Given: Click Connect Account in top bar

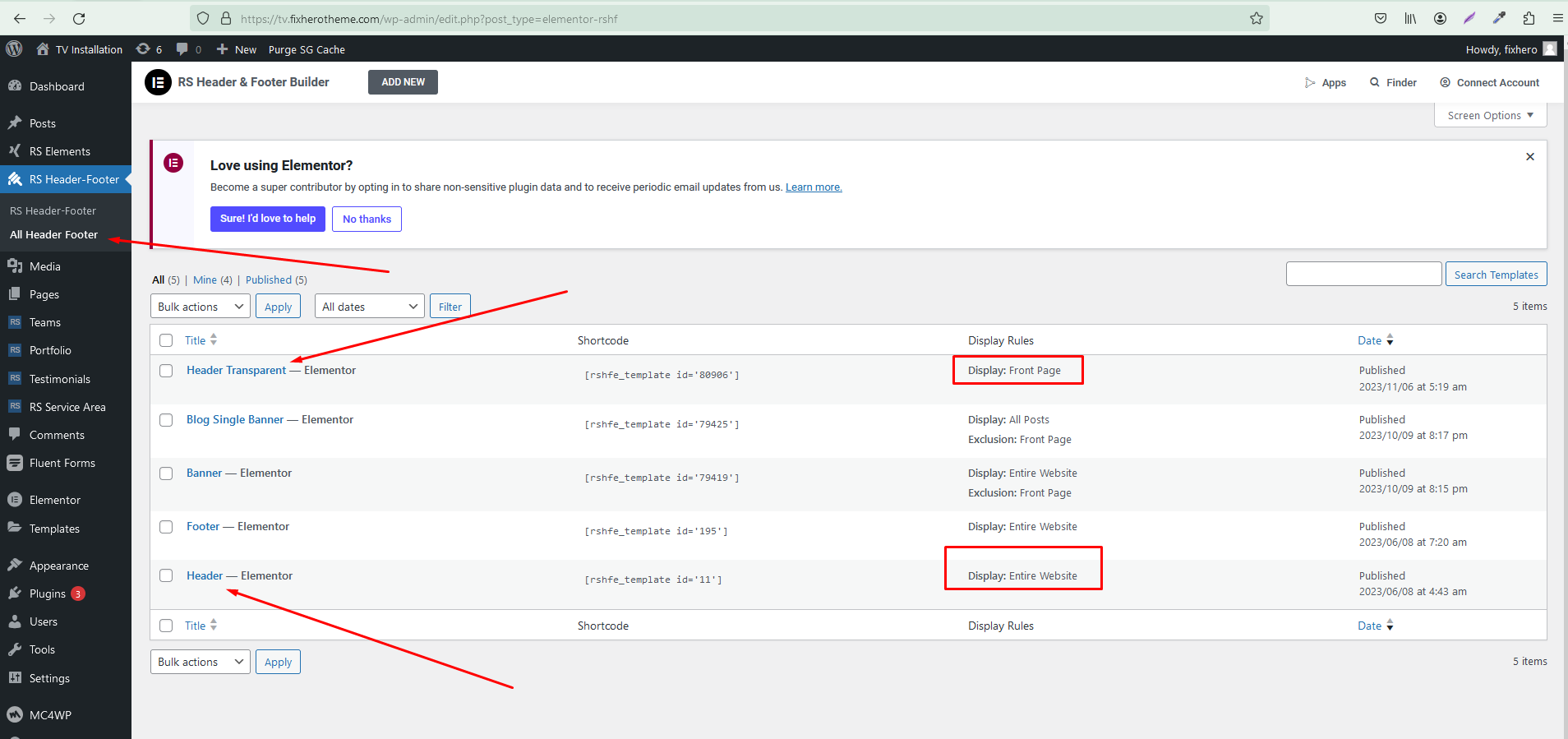Looking at the screenshot, I should pos(1489,82).
